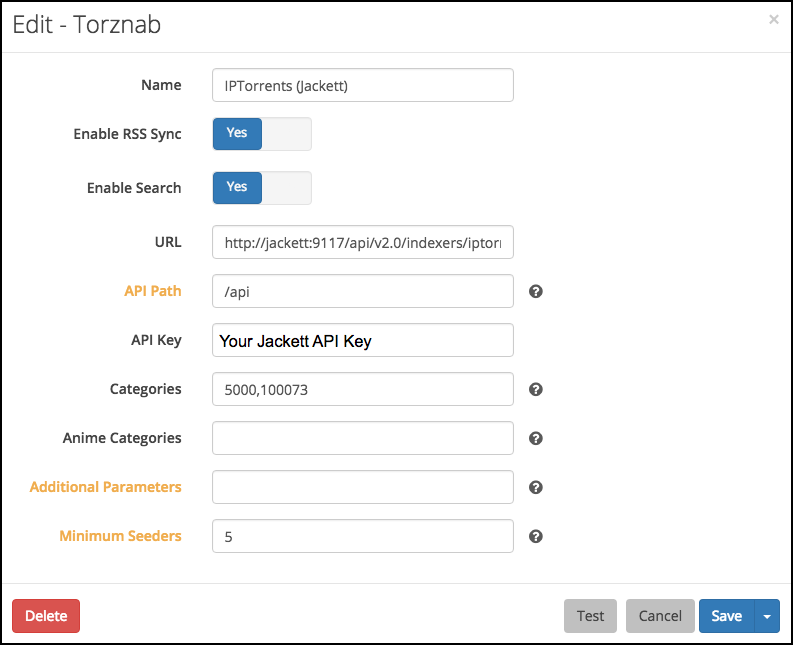Select the API Key field
This screenshot has width=793, height=645.
[363, 340]
